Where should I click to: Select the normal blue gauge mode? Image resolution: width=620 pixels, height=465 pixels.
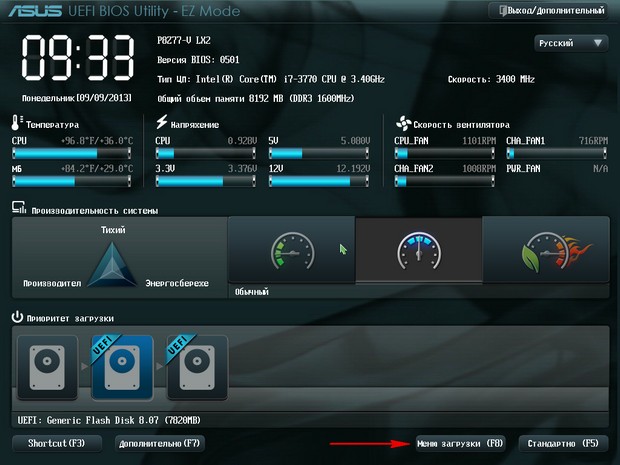click(419, 250)
